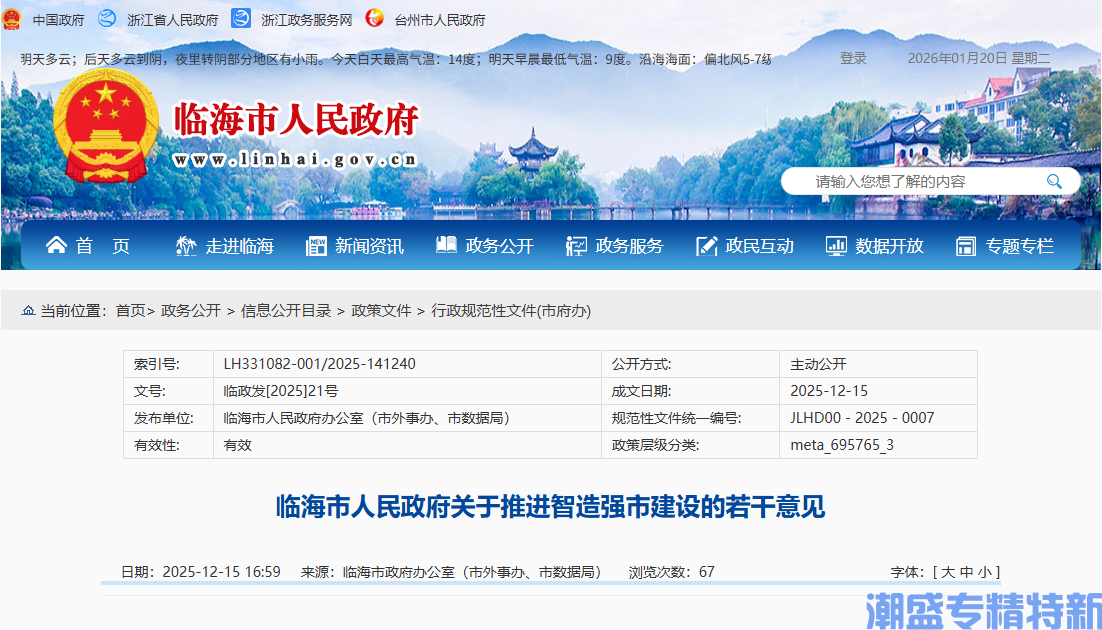Click the 登录 login link
The image size is (1102, 630).
pyautogui.click(x=852, y=58)
